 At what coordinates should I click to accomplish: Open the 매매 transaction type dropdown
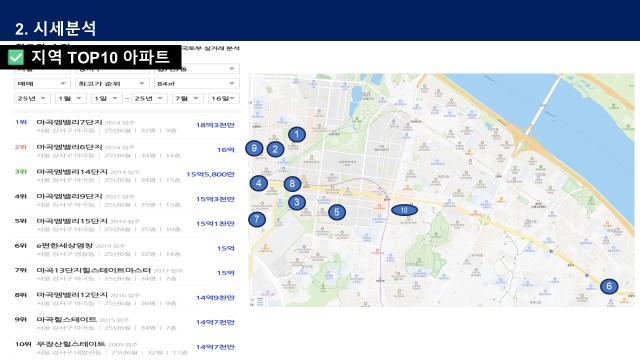tap(42, 84)
